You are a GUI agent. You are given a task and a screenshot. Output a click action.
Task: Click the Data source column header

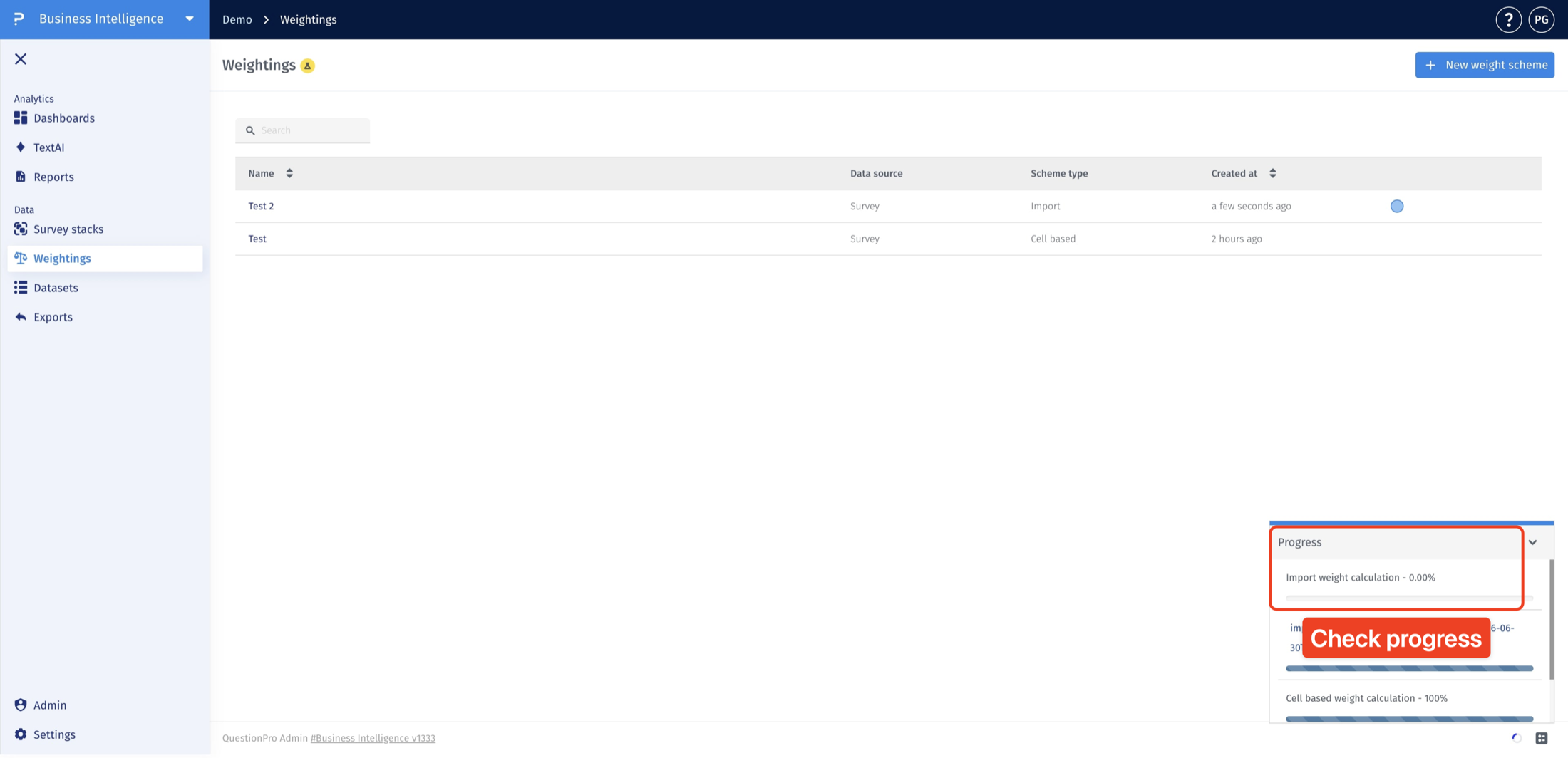tap(876, 173)
